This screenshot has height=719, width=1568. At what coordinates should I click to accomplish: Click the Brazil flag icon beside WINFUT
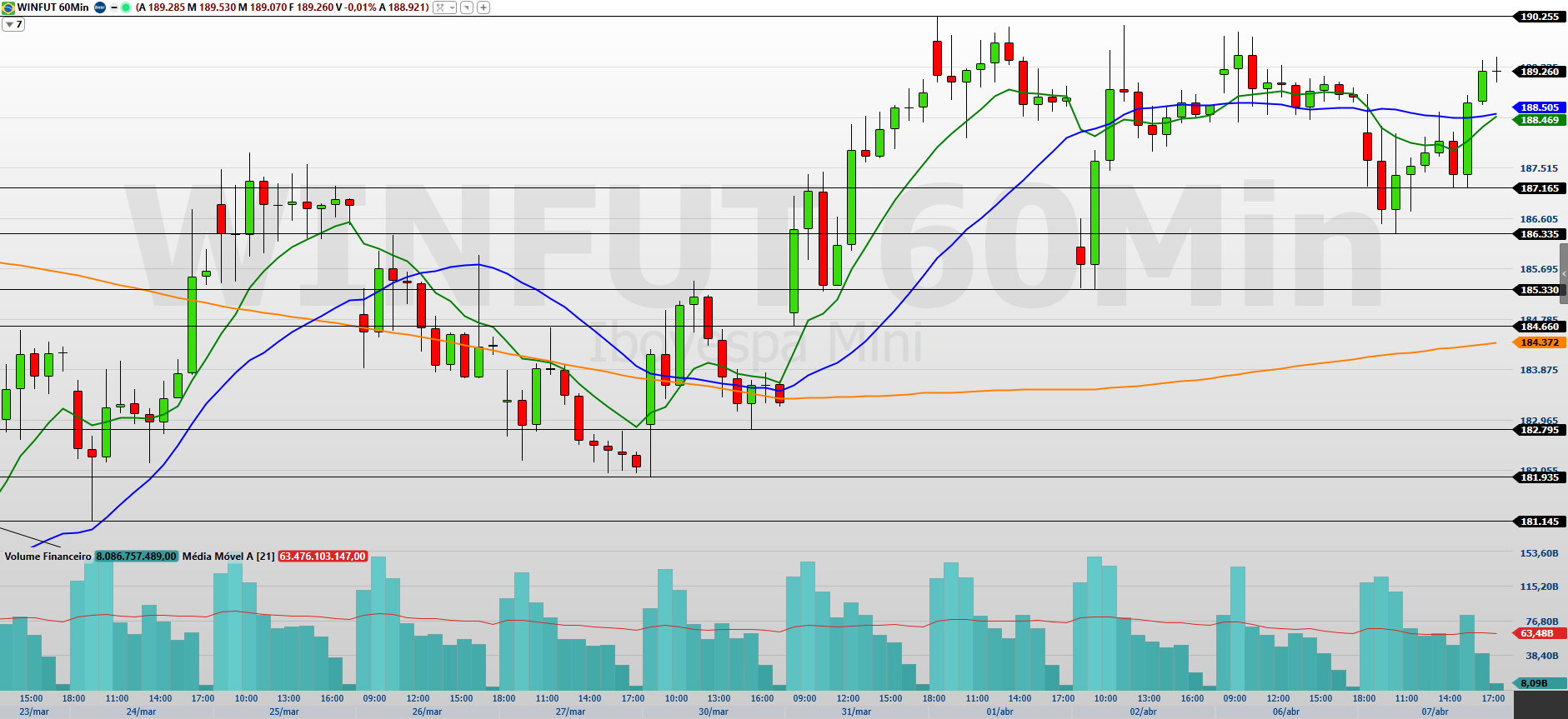click(8, 7)
